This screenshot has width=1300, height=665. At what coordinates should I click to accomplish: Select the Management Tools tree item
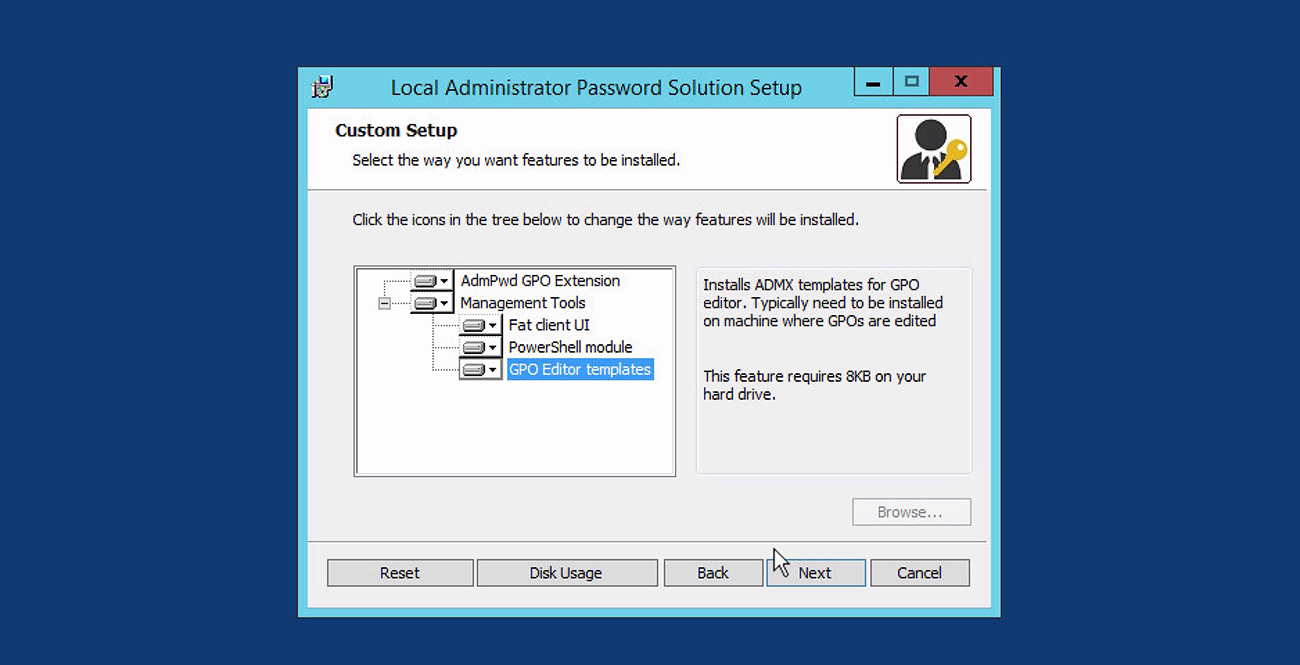(523, 303)
